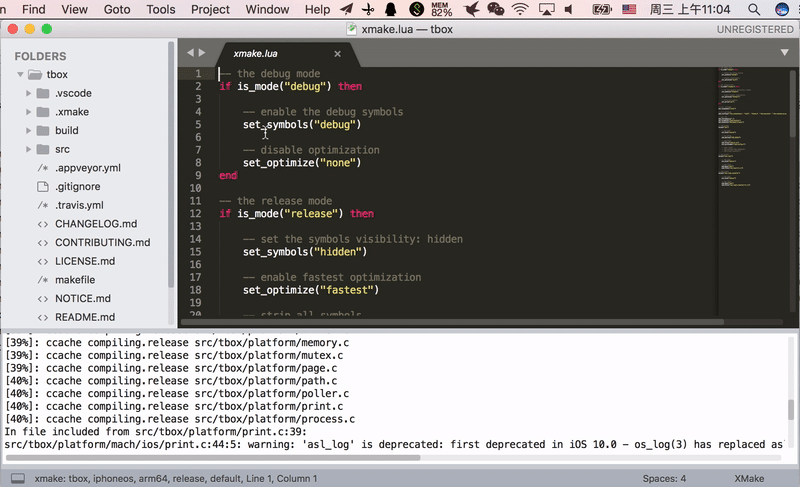Toggle the side bar panel switcher icon

(x=18, y=478)
